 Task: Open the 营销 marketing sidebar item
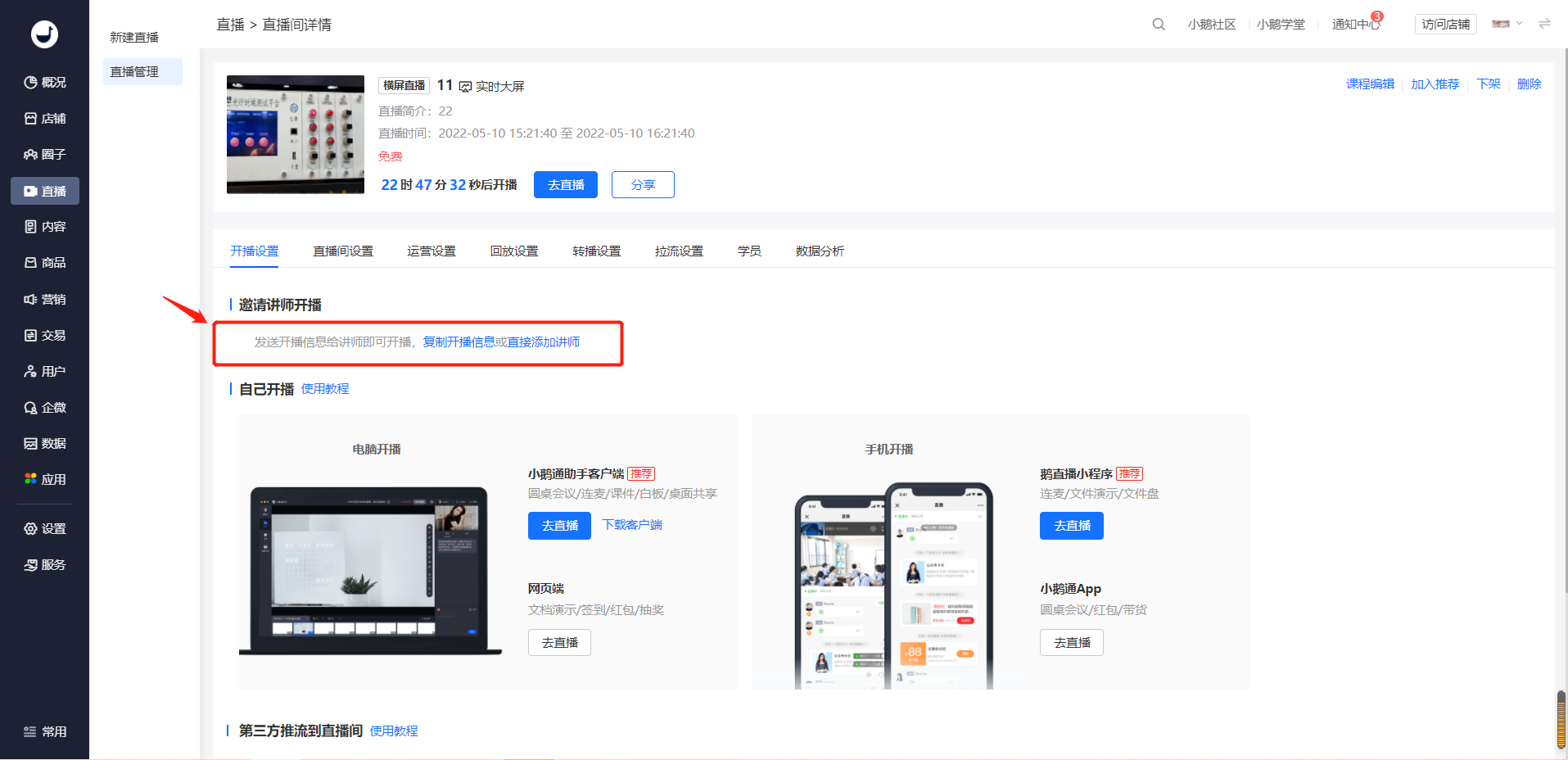[x=45, y=299]
